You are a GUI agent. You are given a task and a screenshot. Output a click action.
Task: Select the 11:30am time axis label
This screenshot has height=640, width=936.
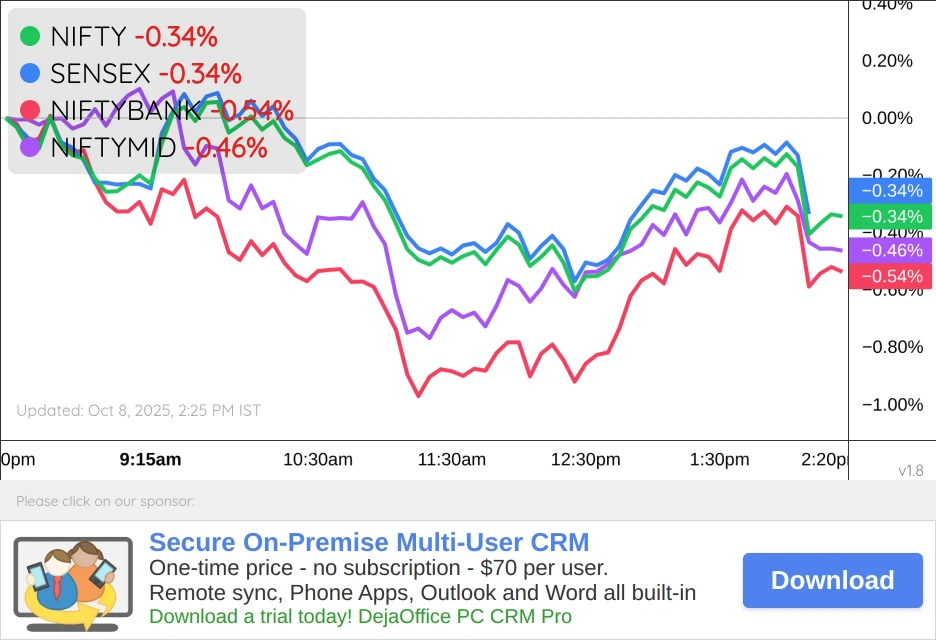pos(451,460)
